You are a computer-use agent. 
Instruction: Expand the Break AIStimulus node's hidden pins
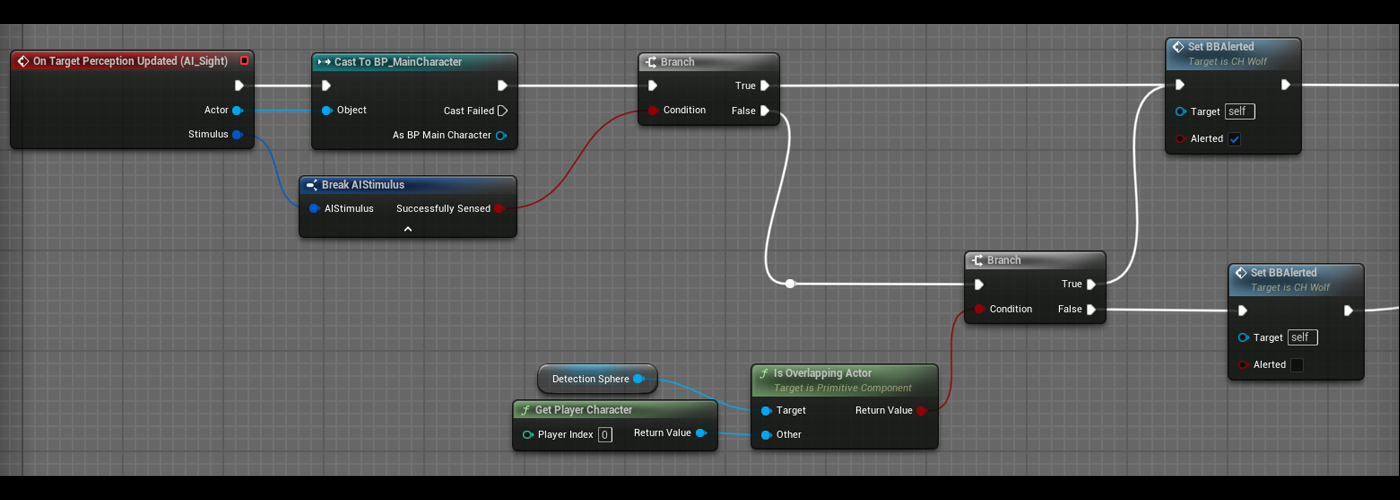click(408, 229)
